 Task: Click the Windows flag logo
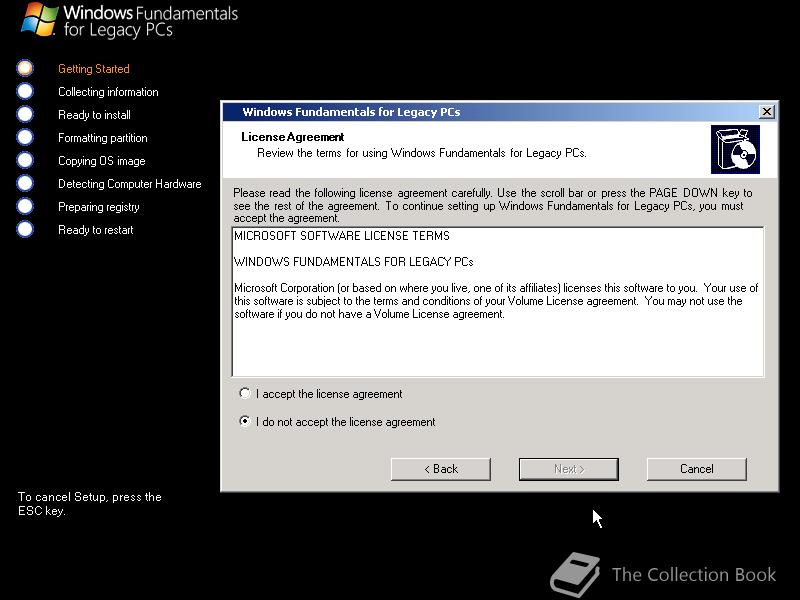point(39,19)
